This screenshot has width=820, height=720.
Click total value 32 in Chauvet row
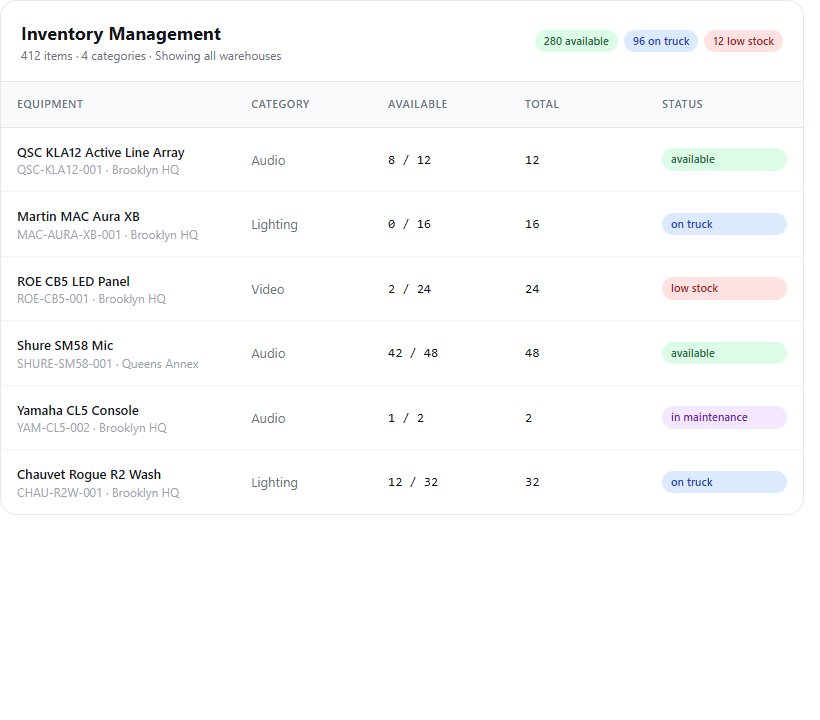(x=532, y=482)
